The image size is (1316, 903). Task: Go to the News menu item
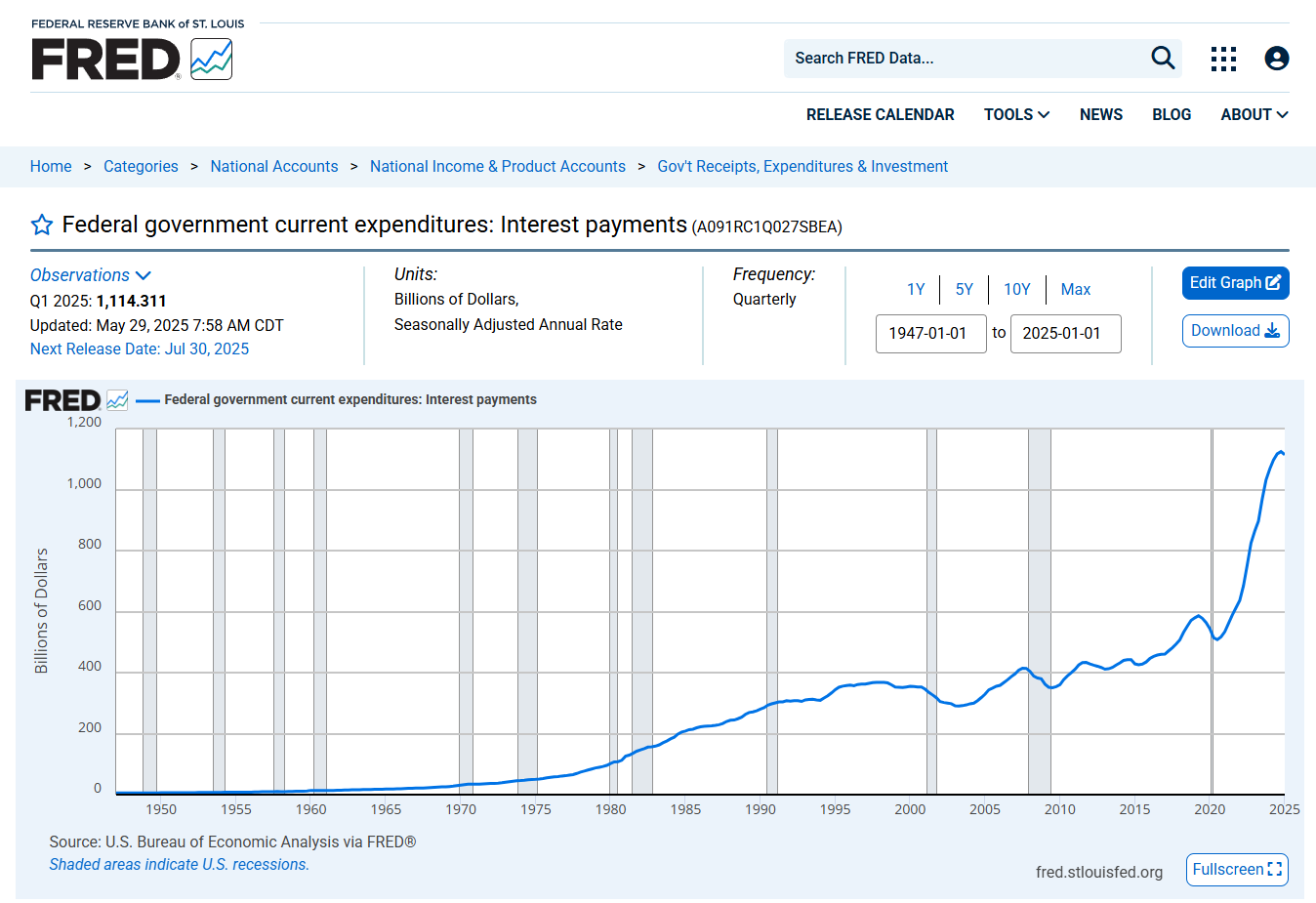coord(1101,114)
